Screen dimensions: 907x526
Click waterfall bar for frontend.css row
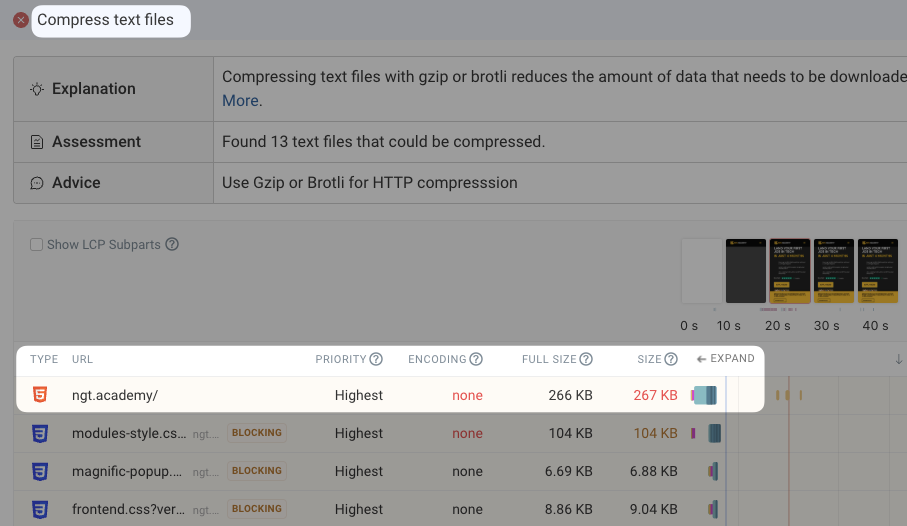713,509
